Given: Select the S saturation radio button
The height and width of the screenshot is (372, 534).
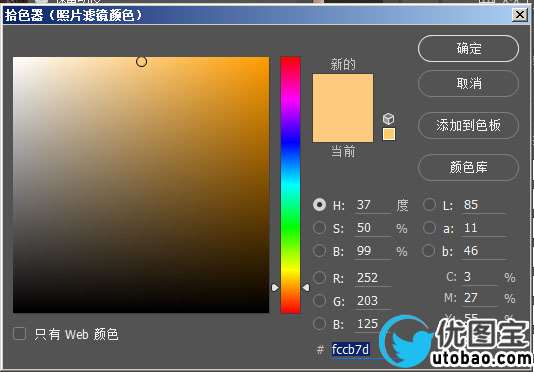Looking at the screenshot, I should 319,228.
